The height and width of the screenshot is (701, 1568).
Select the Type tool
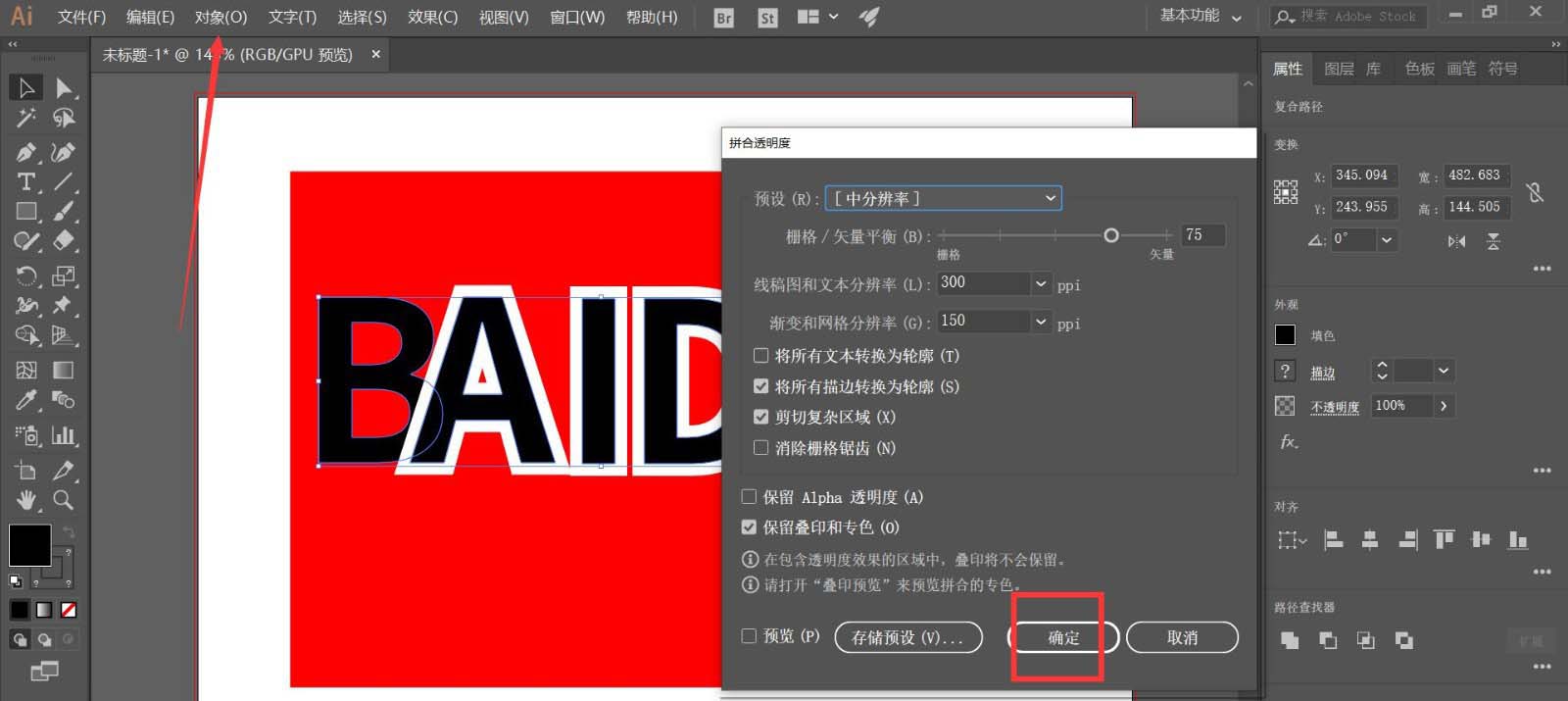tap(26, 181)
